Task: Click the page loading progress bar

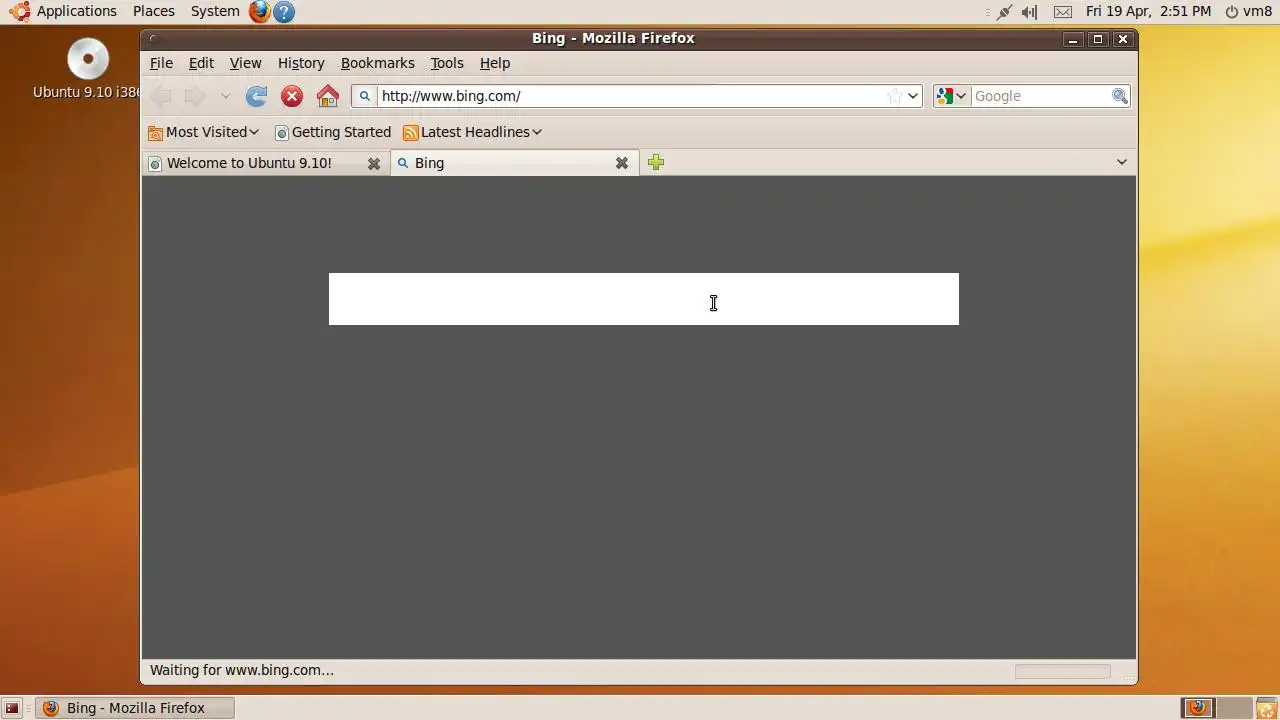Action: [x=1062, y=671]
